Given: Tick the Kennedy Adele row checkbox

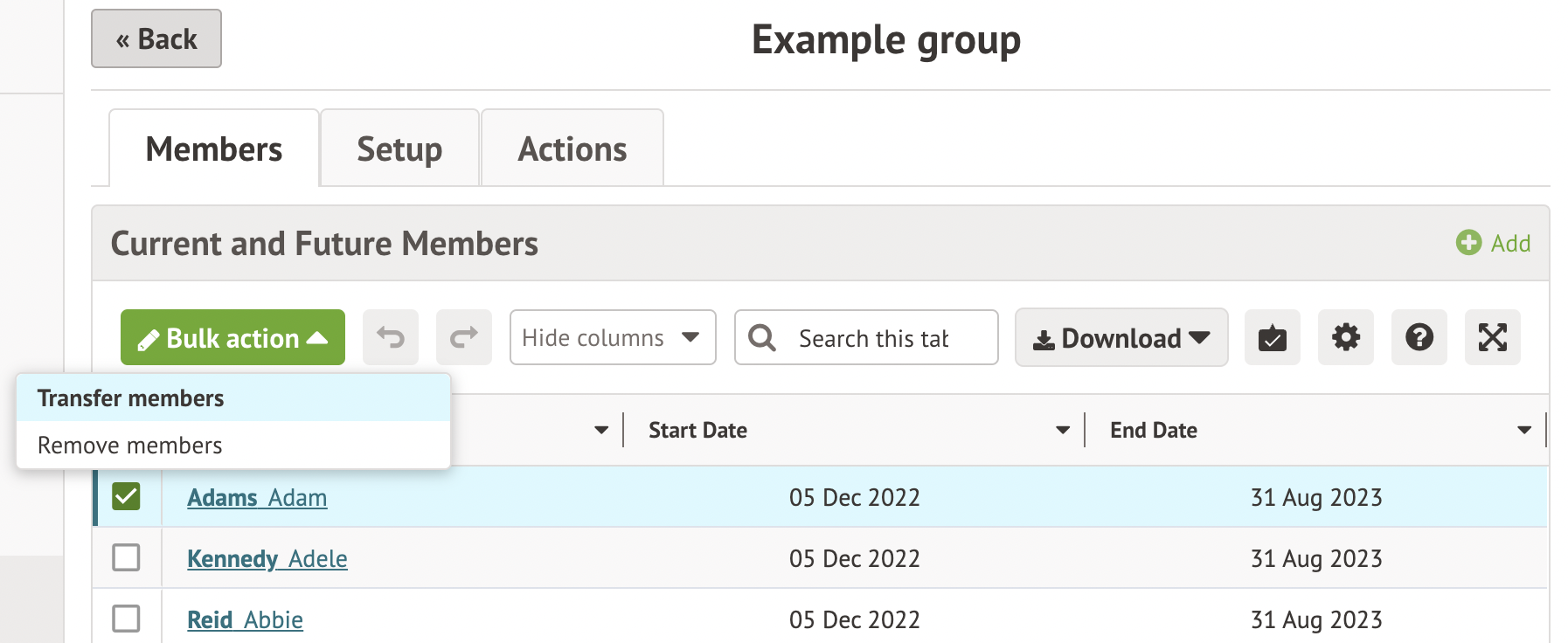Looking at the screenshot, I should tap(127, 557).
